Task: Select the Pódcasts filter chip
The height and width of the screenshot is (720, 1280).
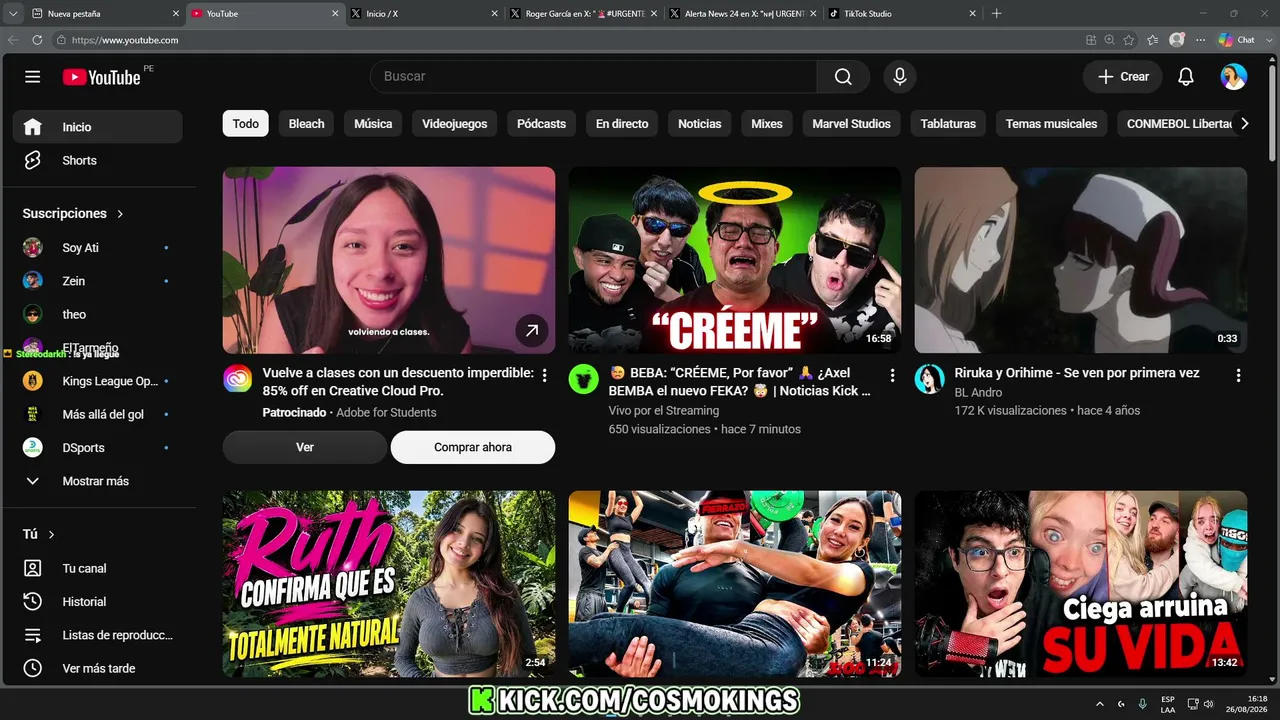Action: (541, 124)
